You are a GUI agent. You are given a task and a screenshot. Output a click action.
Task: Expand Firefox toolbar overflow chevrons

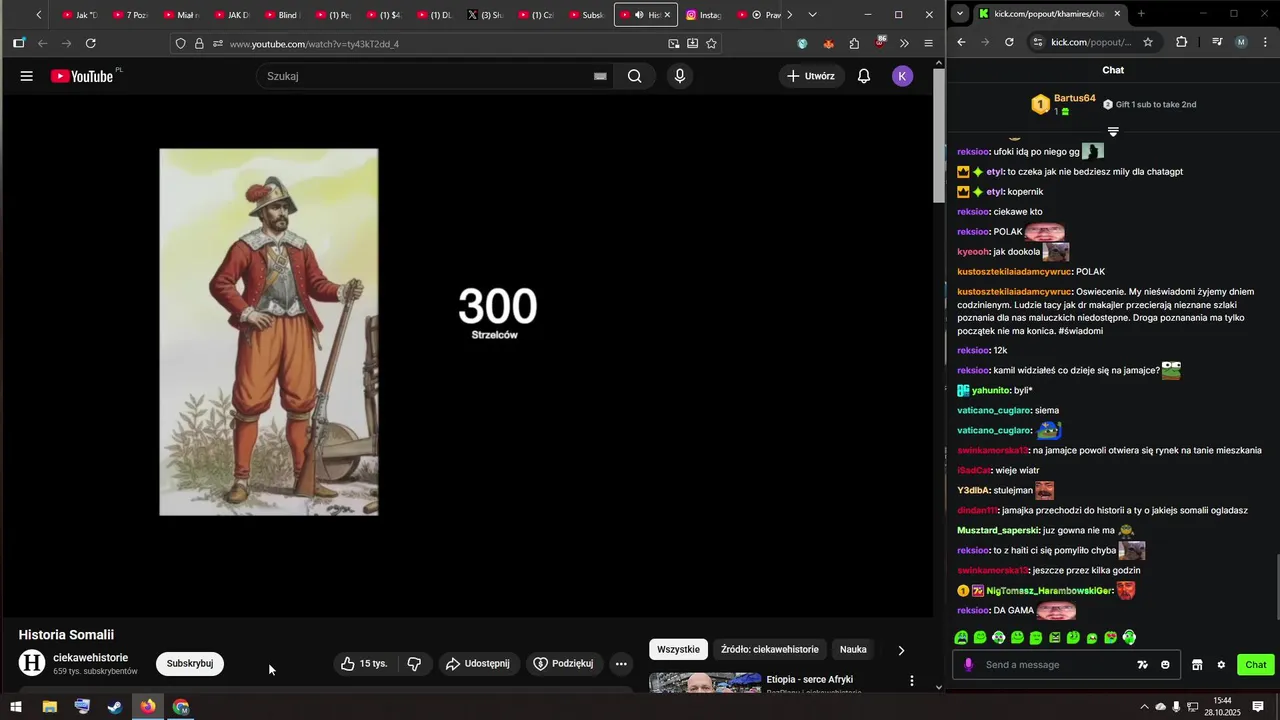pyautogui.click(x=904, y=44)
